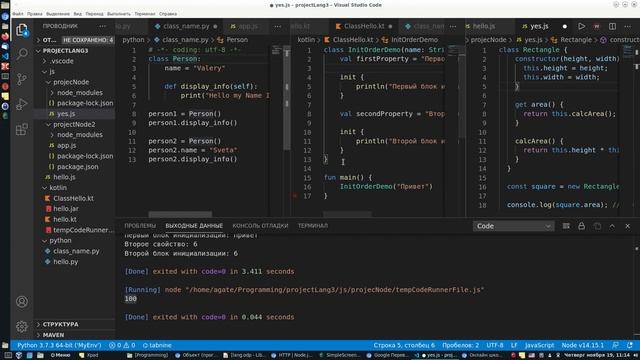The width and height of the screenshot is (640, 360).
Task: Launch Firefox from the desktop dock
Action: tap(5, 36)
